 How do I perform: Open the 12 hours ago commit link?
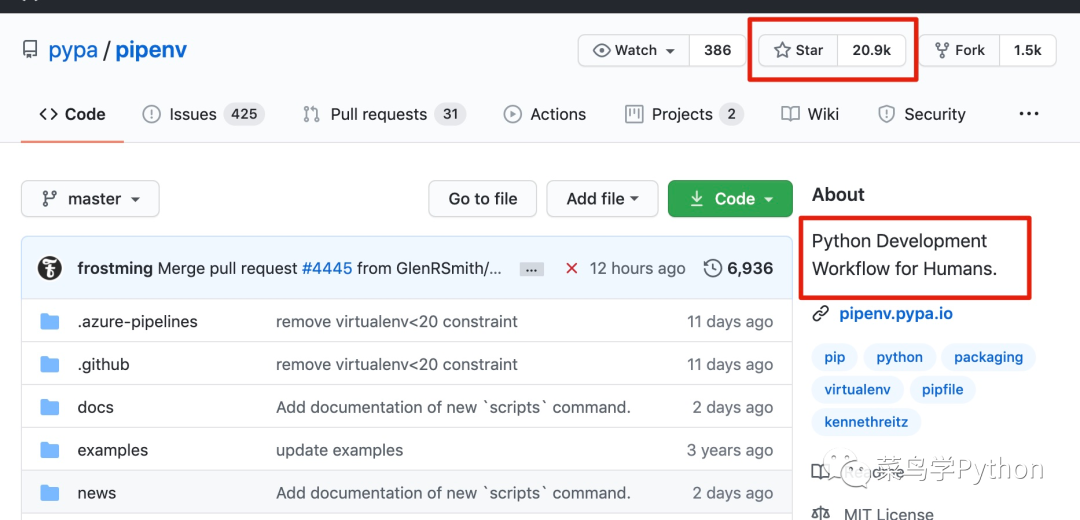(x=637, y=269)
